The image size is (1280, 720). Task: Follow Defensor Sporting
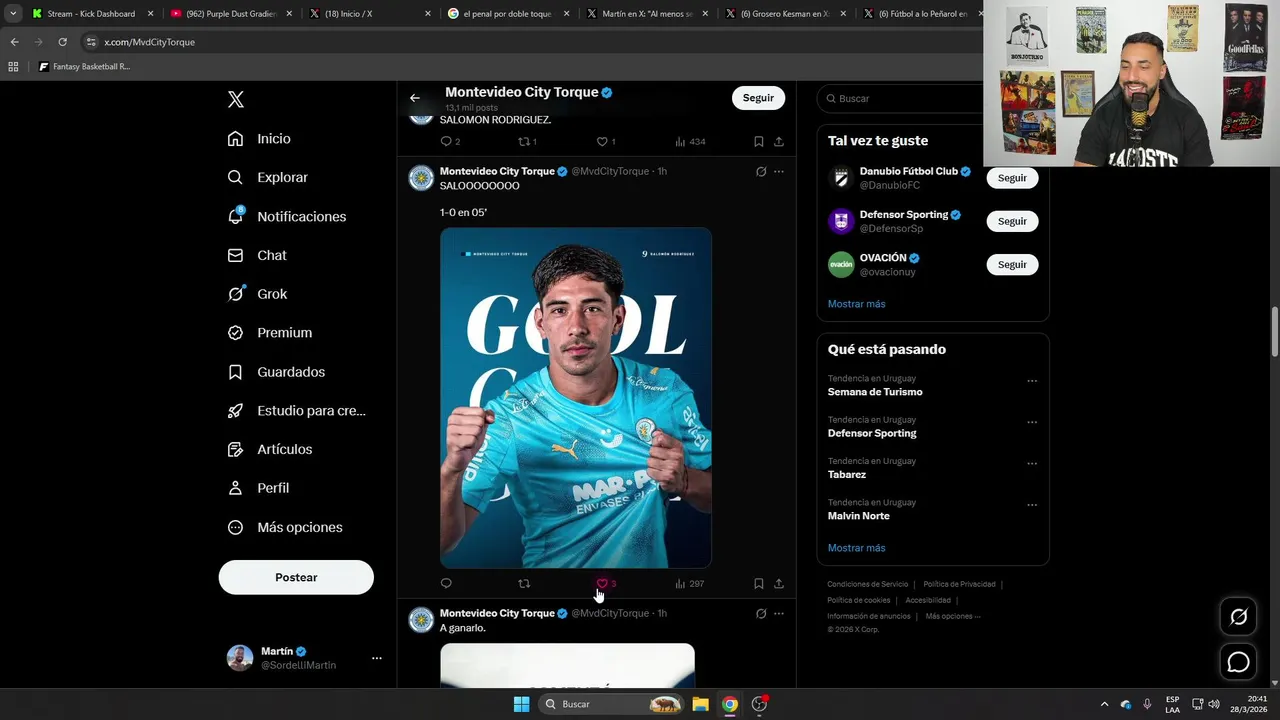(1012, 221)
